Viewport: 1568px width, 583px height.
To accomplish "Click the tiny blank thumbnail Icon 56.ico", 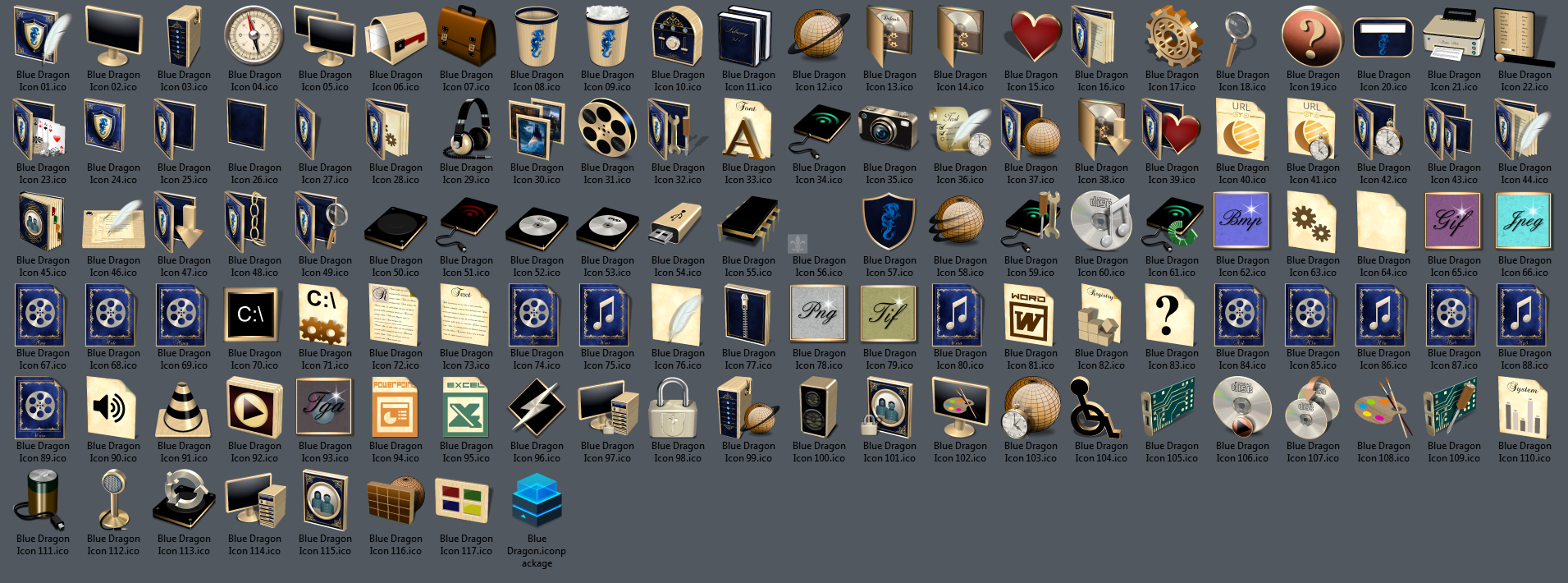I will click(x=798, y=243).
